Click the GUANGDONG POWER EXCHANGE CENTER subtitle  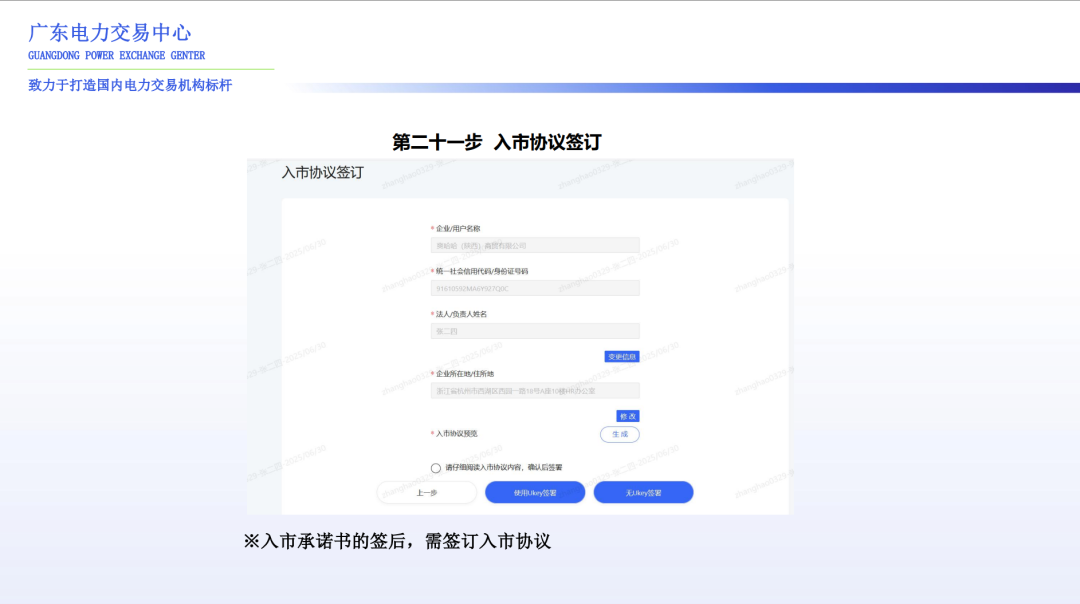[117, 55]
